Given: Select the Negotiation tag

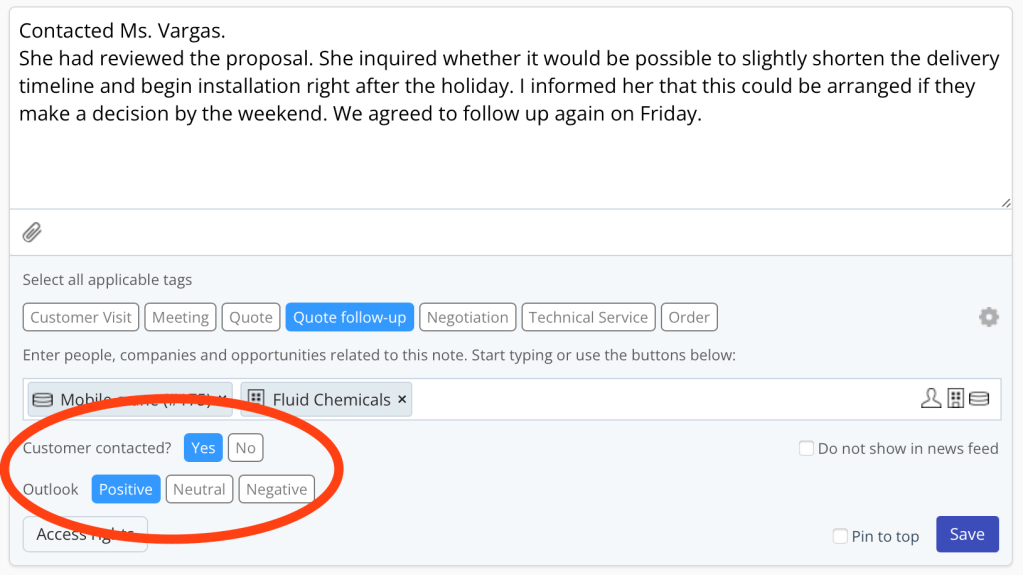Looking at the screenshot, I should (467, 317).
